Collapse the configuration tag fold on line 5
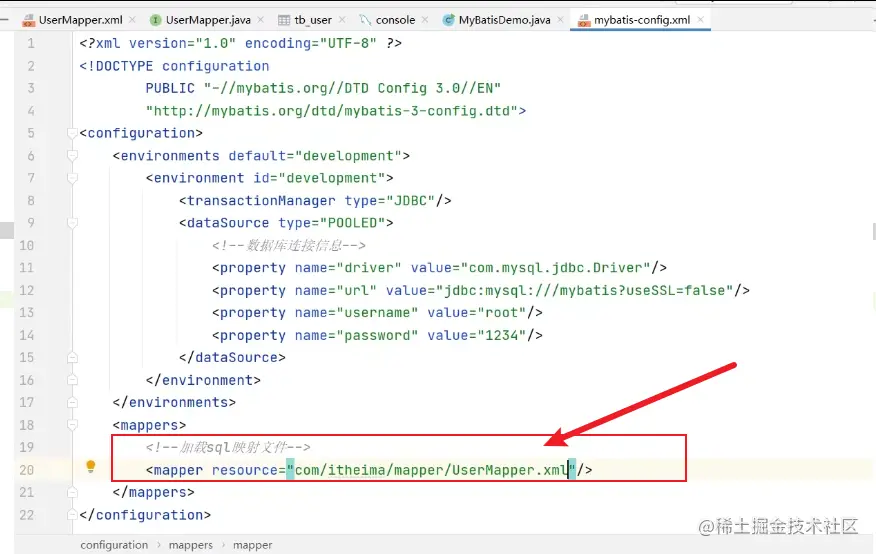Image resolution: width=876 pixels, height=554 pixels. 72,133
